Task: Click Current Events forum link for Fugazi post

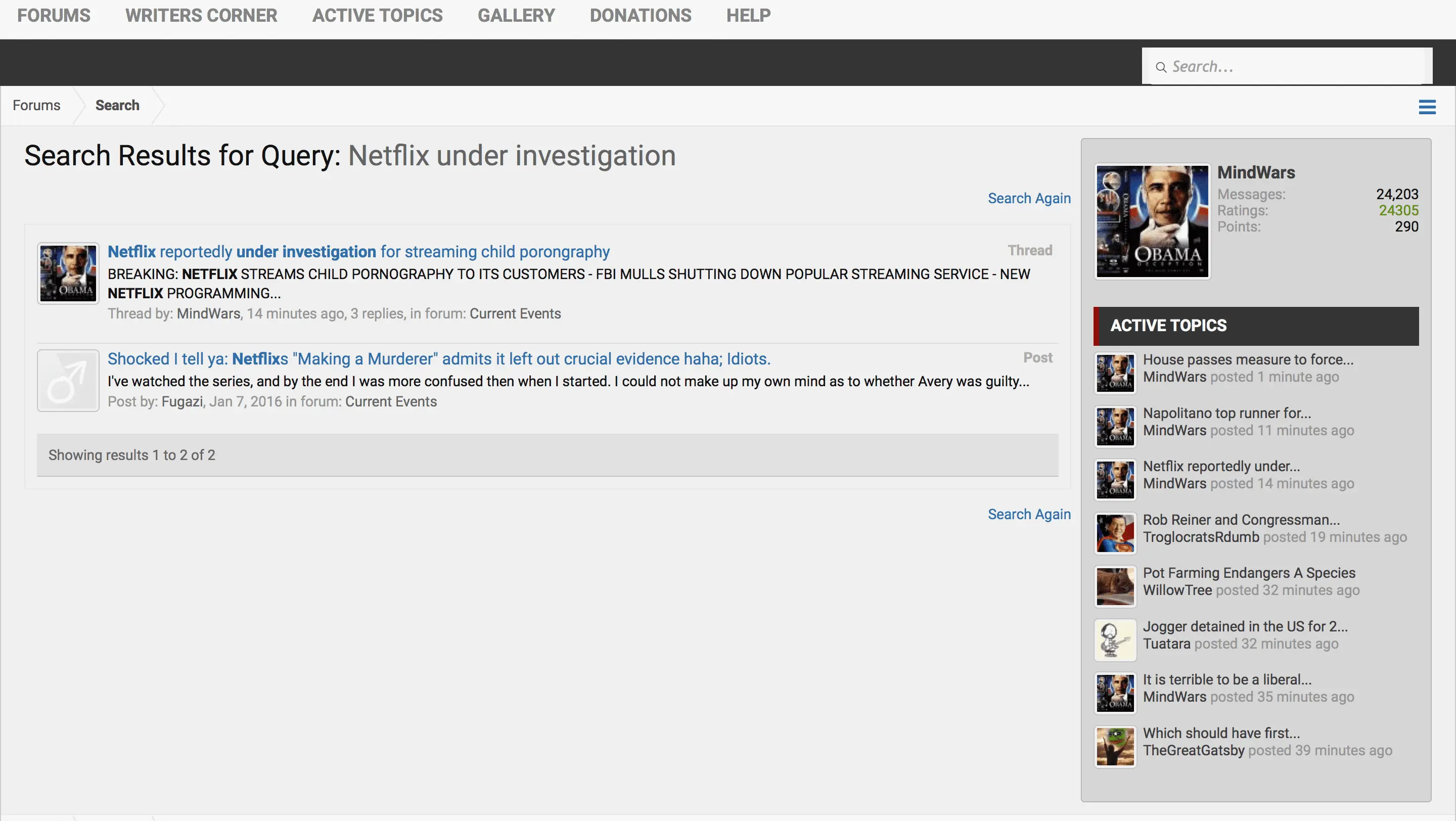Action: point(391,402)
